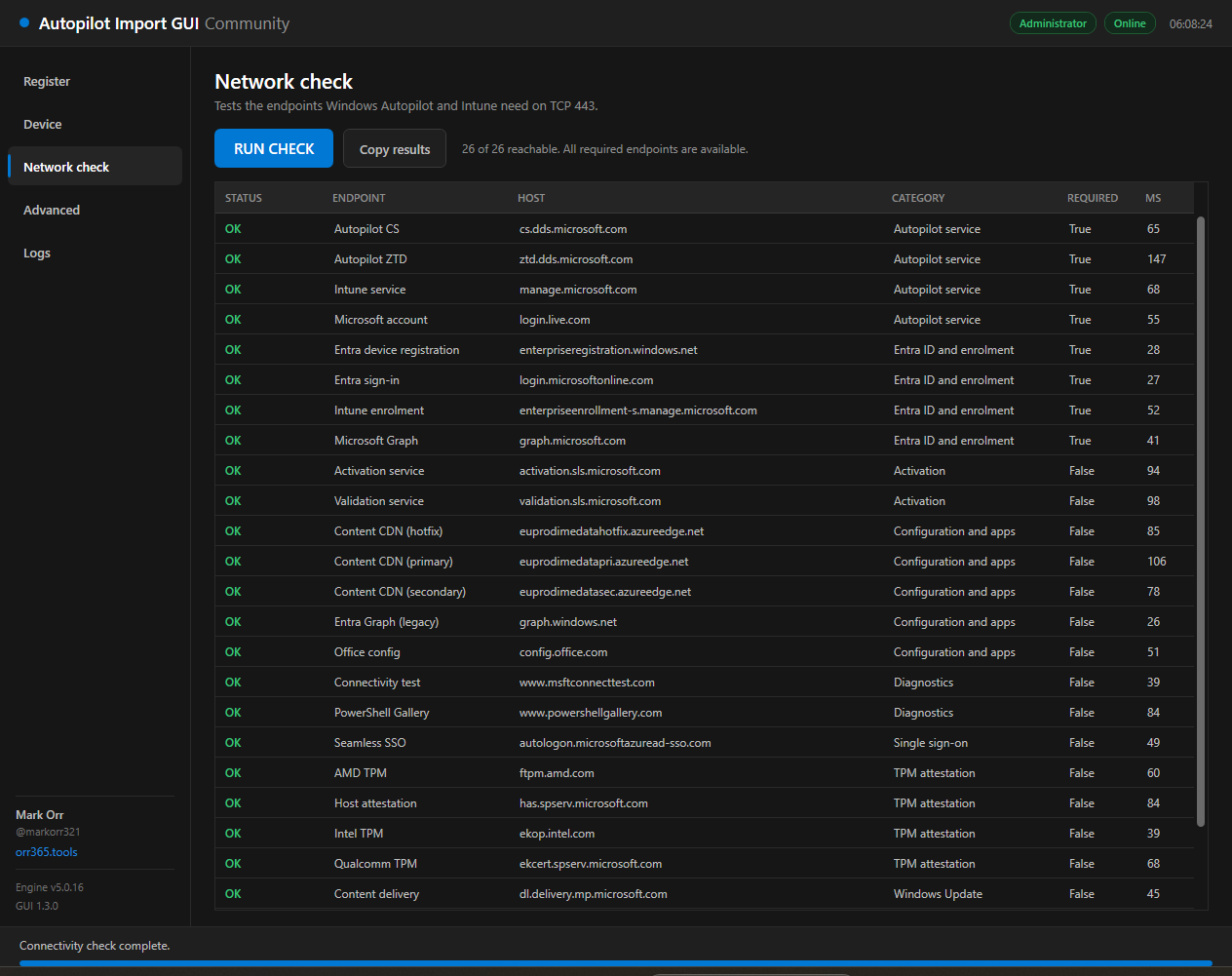Viewport: 1232px width, 976px height.
Task: Click the Administrator badge
Action: [1053, 23]
